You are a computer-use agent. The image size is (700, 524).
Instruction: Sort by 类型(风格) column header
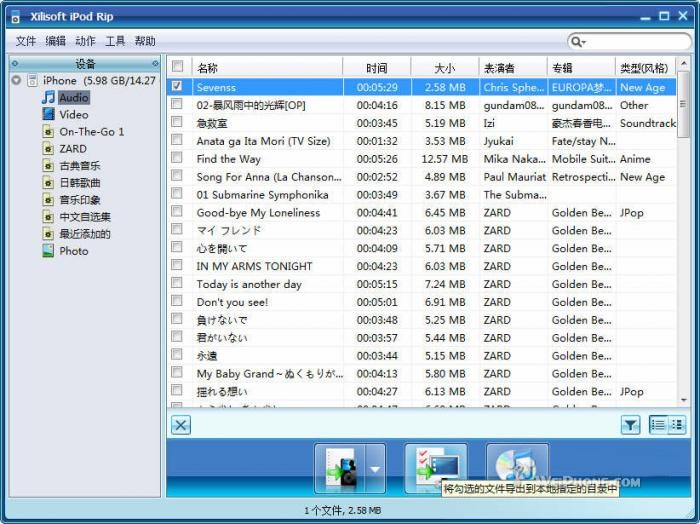pos(646,67)
